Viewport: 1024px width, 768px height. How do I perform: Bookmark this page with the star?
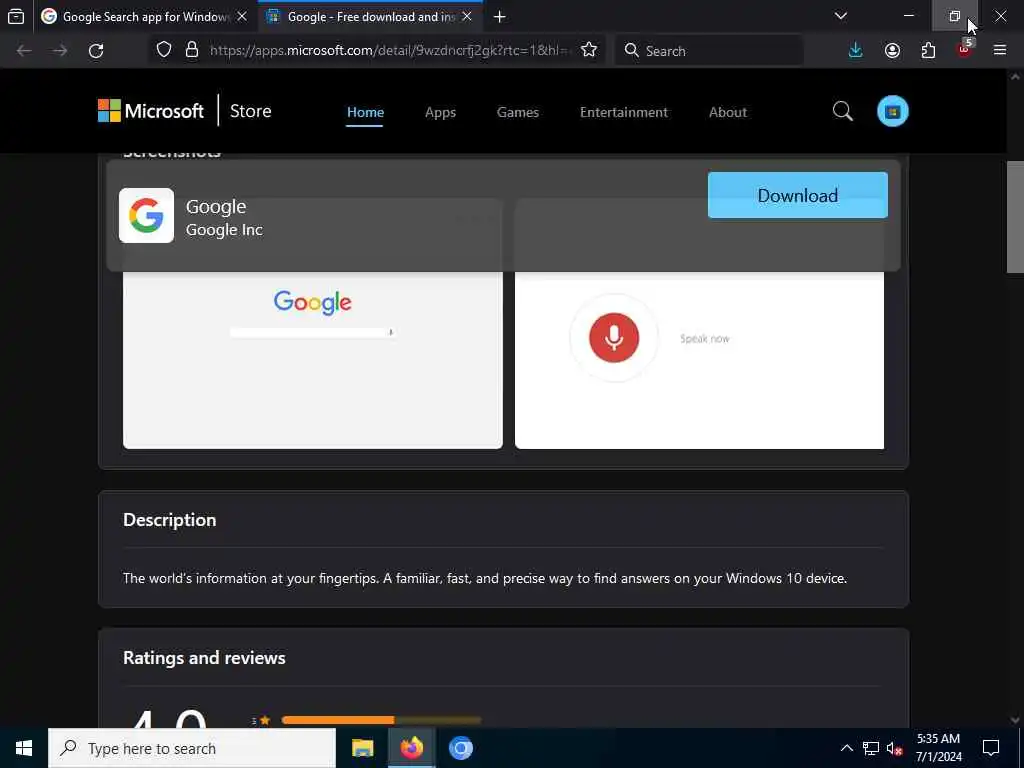[589, 50]
